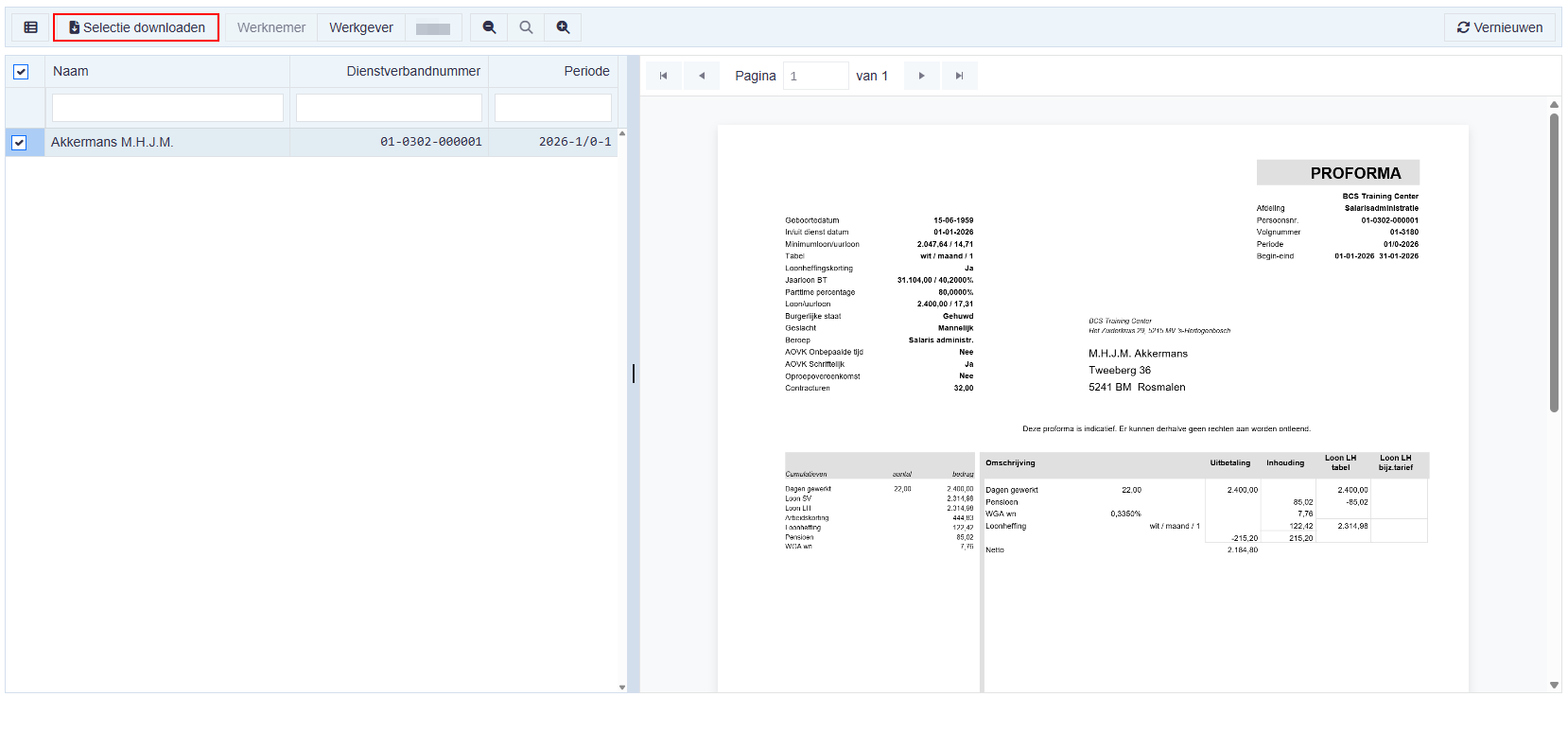This screenshot has width=1568, height=749.
Task: Click address line Tweeberg 36
Action: tap(1120, 371)
